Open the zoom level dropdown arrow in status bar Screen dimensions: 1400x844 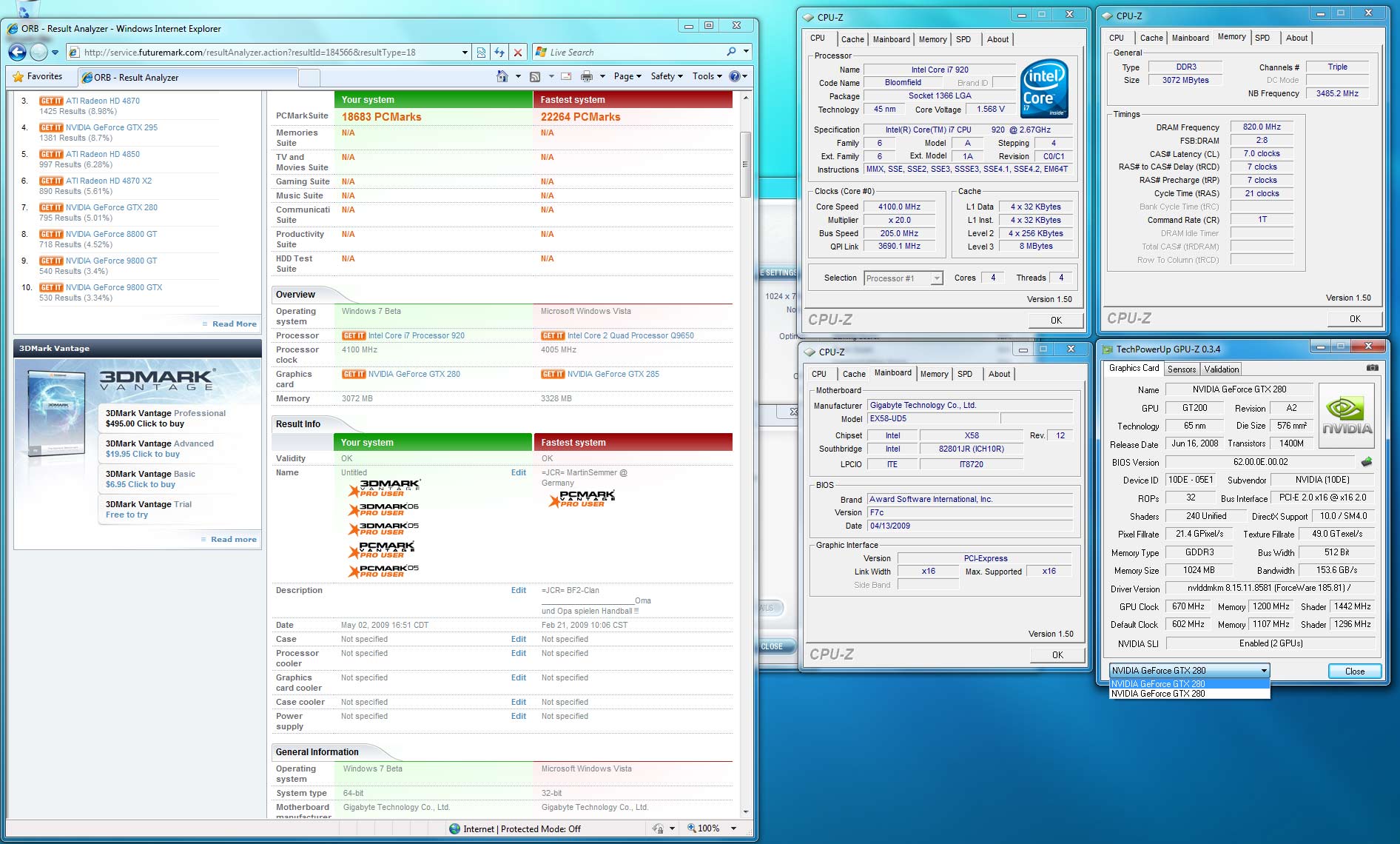click(x=733, y=828)
